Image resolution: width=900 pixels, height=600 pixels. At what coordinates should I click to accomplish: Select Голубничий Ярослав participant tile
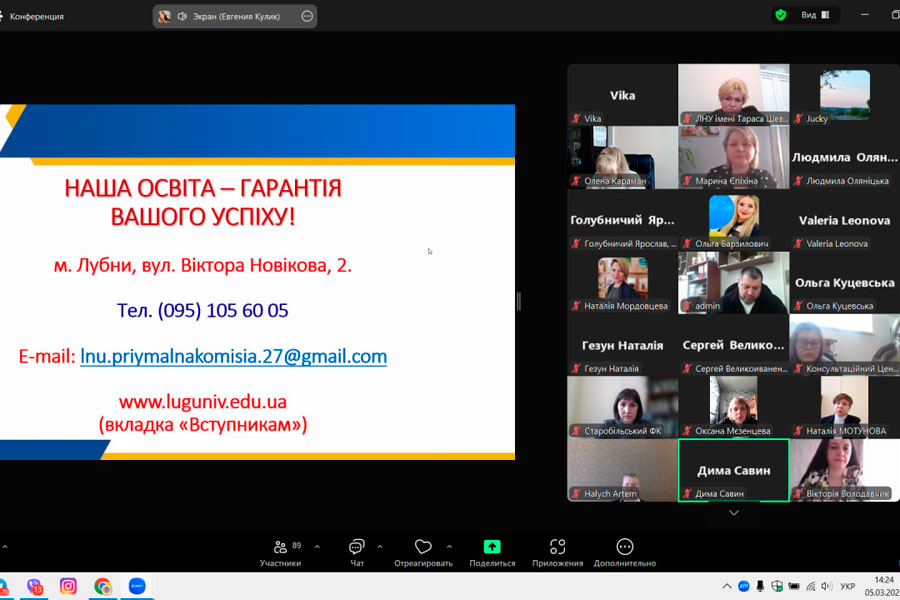coord(622,220)
